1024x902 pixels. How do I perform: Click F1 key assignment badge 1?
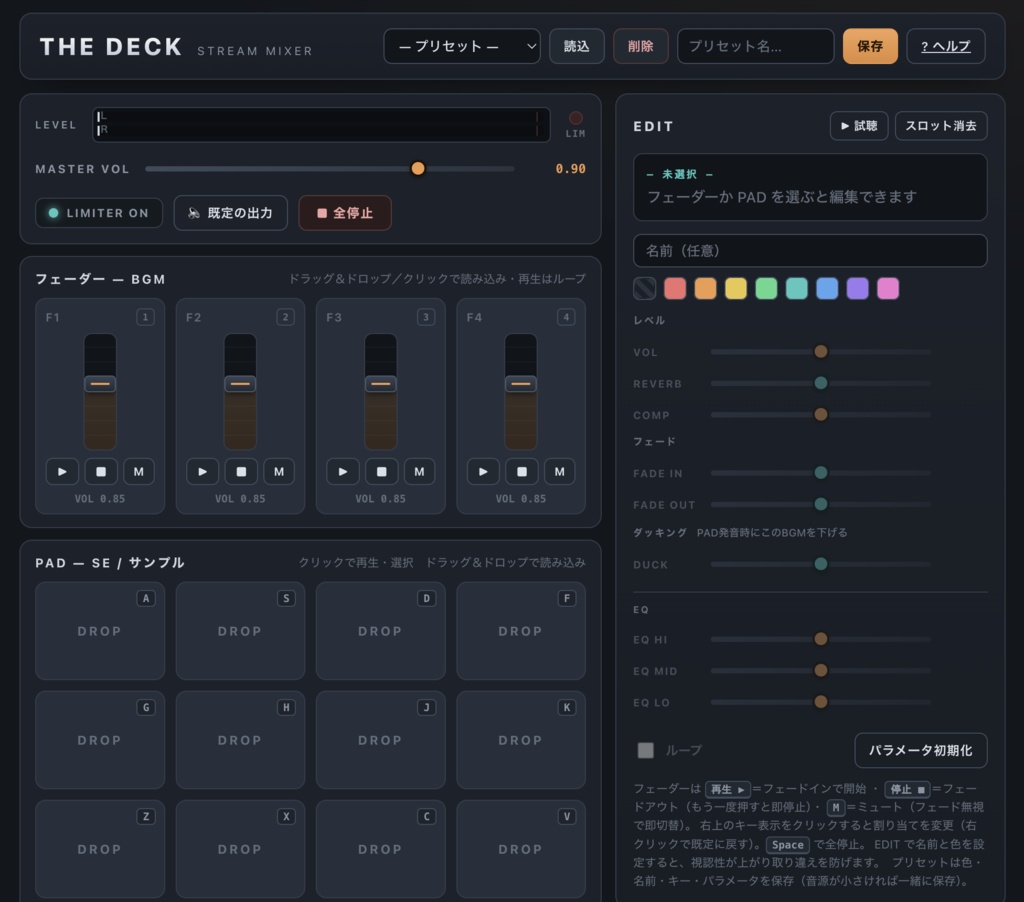[145, 317]
